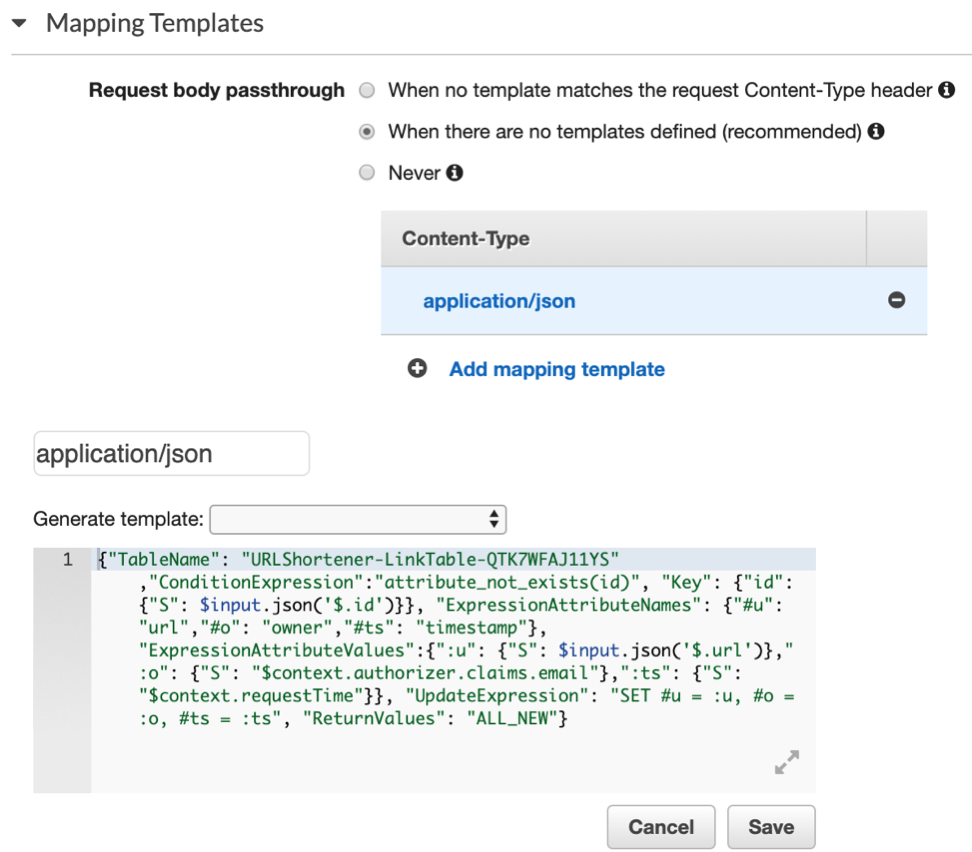Click the info icon next to Never
Screen dimensions: 972x852
455,172
